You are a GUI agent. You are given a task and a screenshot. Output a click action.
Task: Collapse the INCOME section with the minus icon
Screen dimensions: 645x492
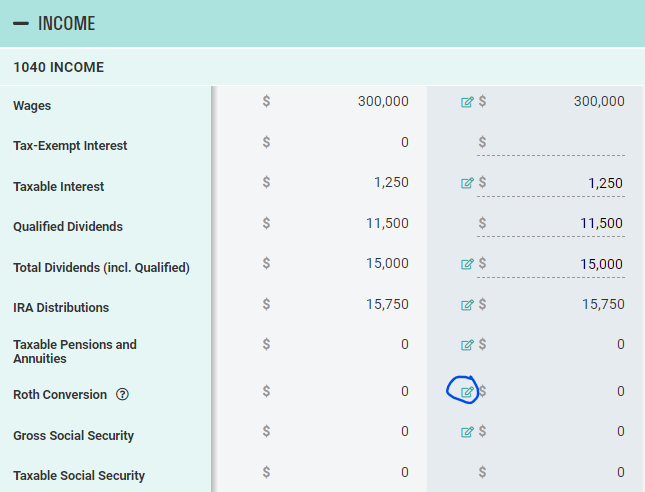pos(20,23)
